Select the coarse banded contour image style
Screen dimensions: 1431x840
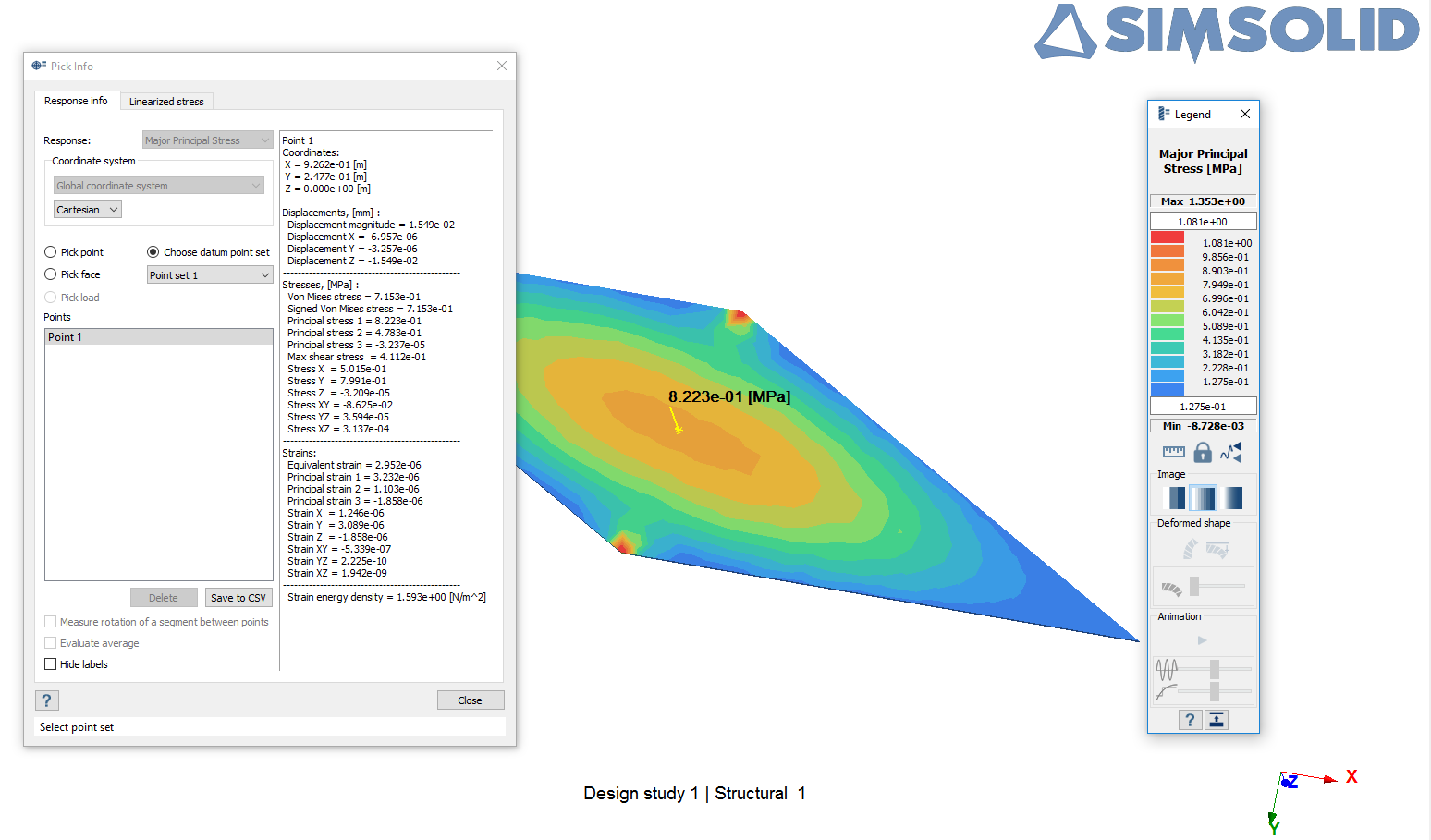tap(1176, 498)
